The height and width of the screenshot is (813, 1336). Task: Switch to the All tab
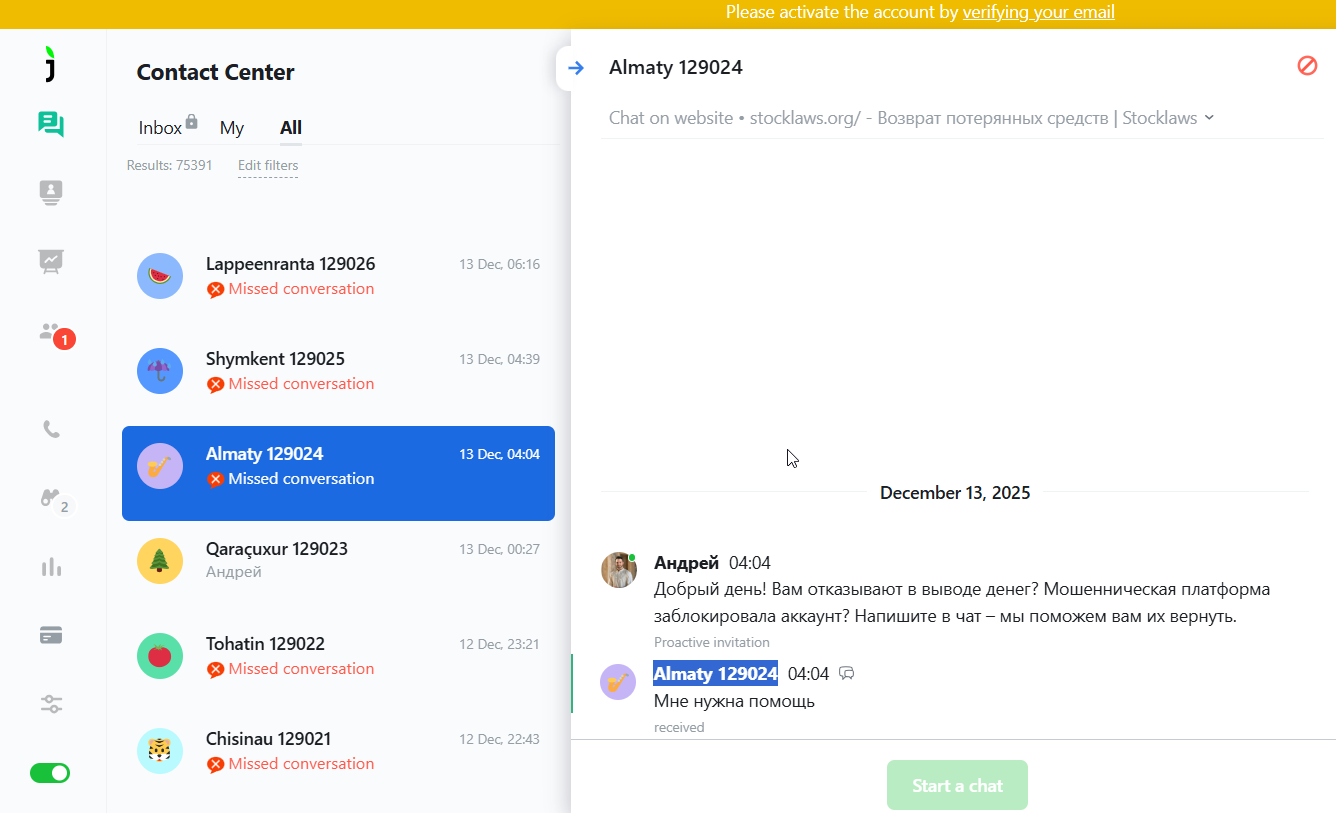(x=291, y=128)
